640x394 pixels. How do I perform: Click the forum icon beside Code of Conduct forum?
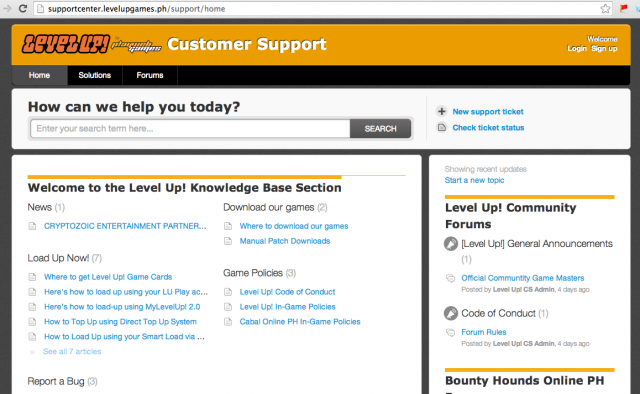tap(451, 313)
